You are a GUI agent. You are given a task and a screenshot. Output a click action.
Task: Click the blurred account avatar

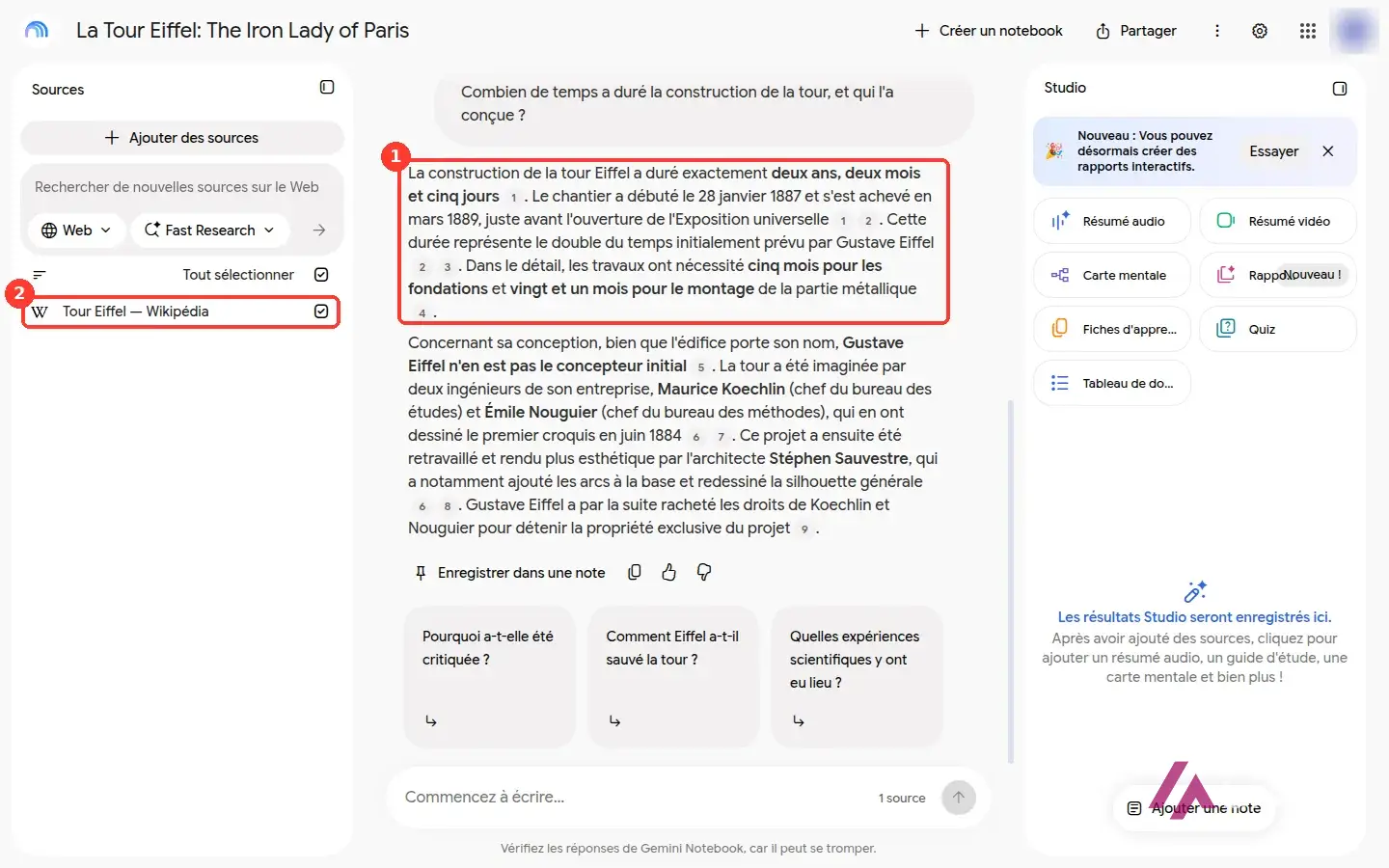click(1353, 31)
